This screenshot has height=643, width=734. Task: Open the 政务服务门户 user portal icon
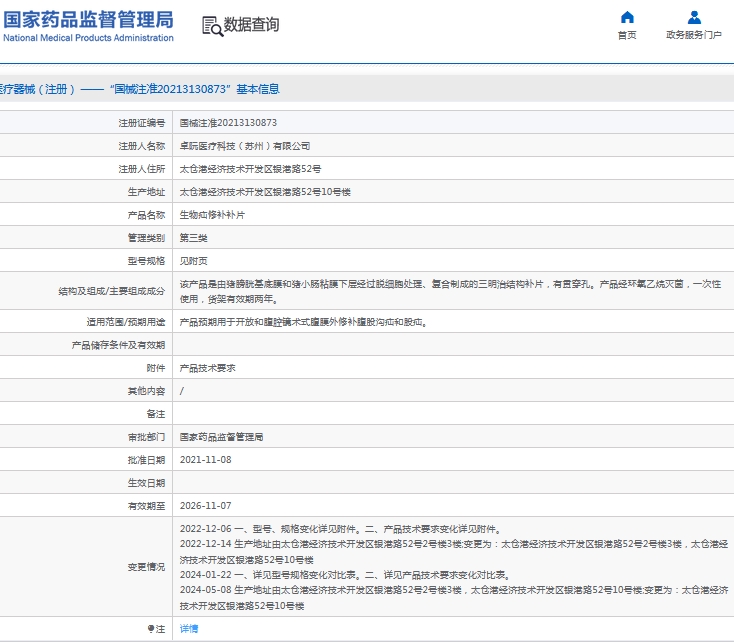coord(694,17)
